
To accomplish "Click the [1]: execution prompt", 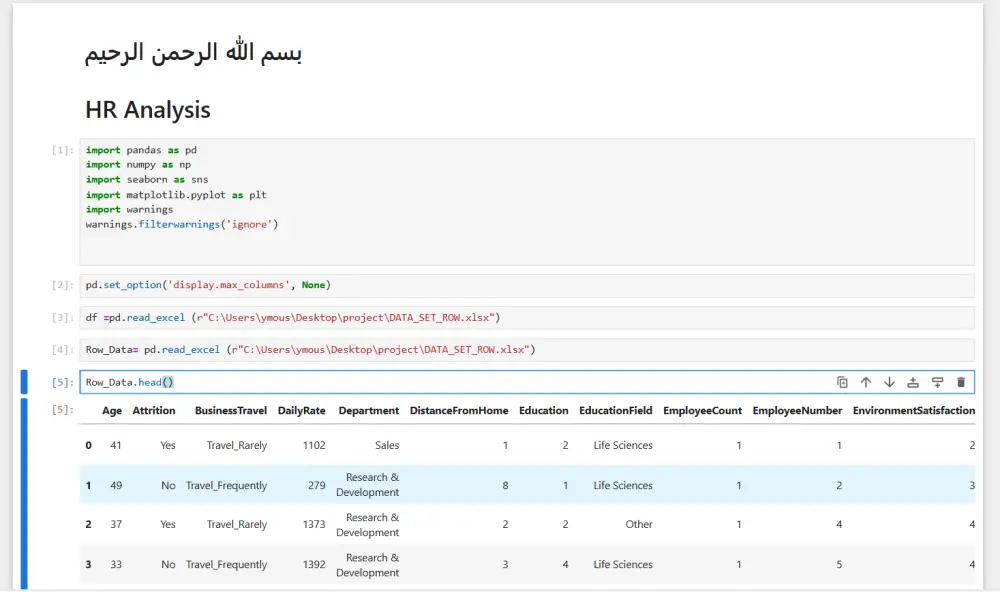I will coord(62,150).
